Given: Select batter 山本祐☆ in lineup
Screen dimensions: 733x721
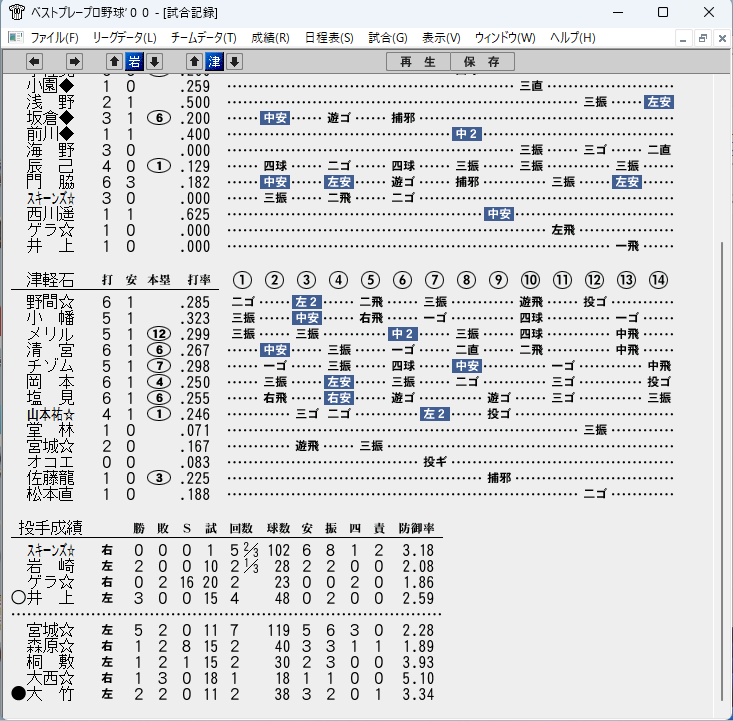Looking at the screenshot, I should coord(50,414).
